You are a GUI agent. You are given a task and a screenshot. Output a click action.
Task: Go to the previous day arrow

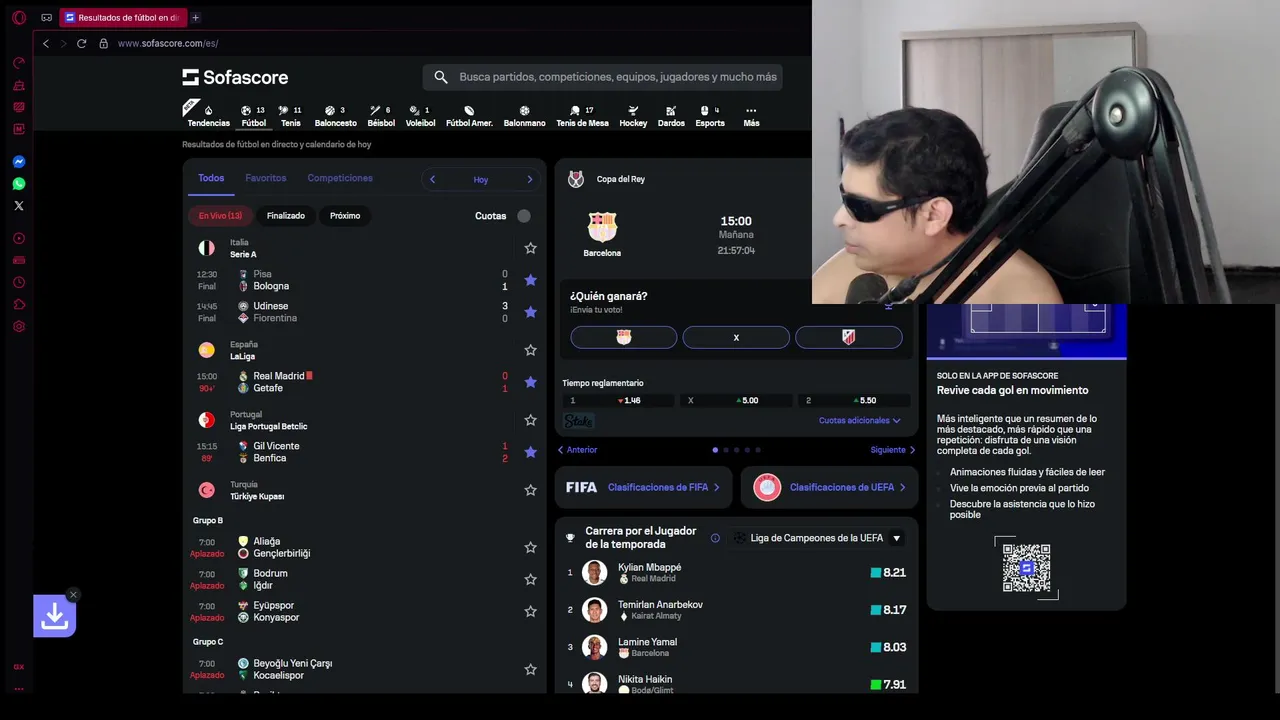click(x=432, y=179)
